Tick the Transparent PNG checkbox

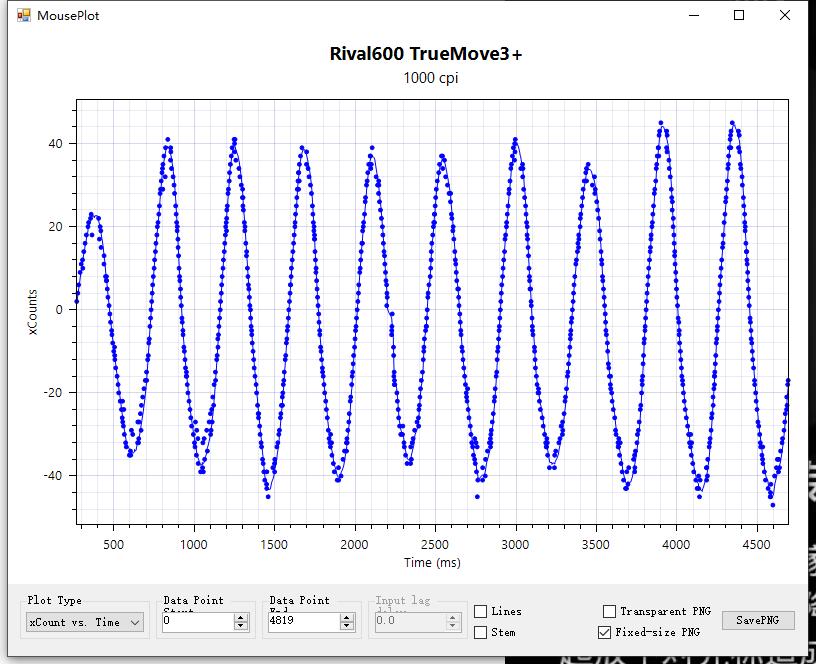tap(609, 611)
